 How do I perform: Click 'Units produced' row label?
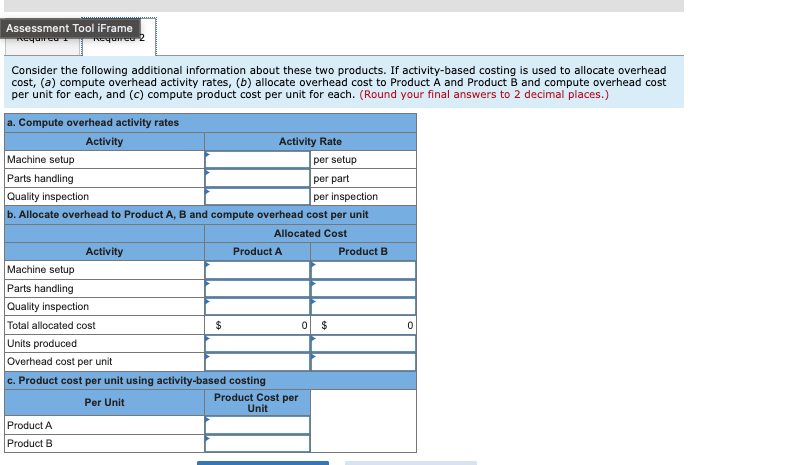42,343
